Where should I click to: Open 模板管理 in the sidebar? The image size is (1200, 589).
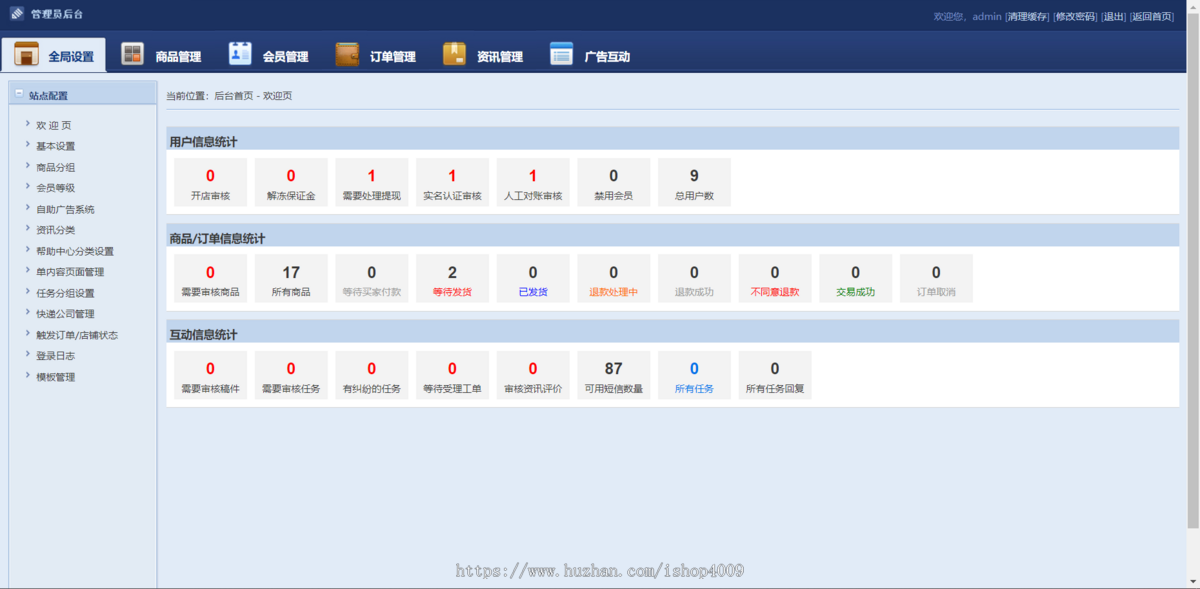(x=56, y=377)
